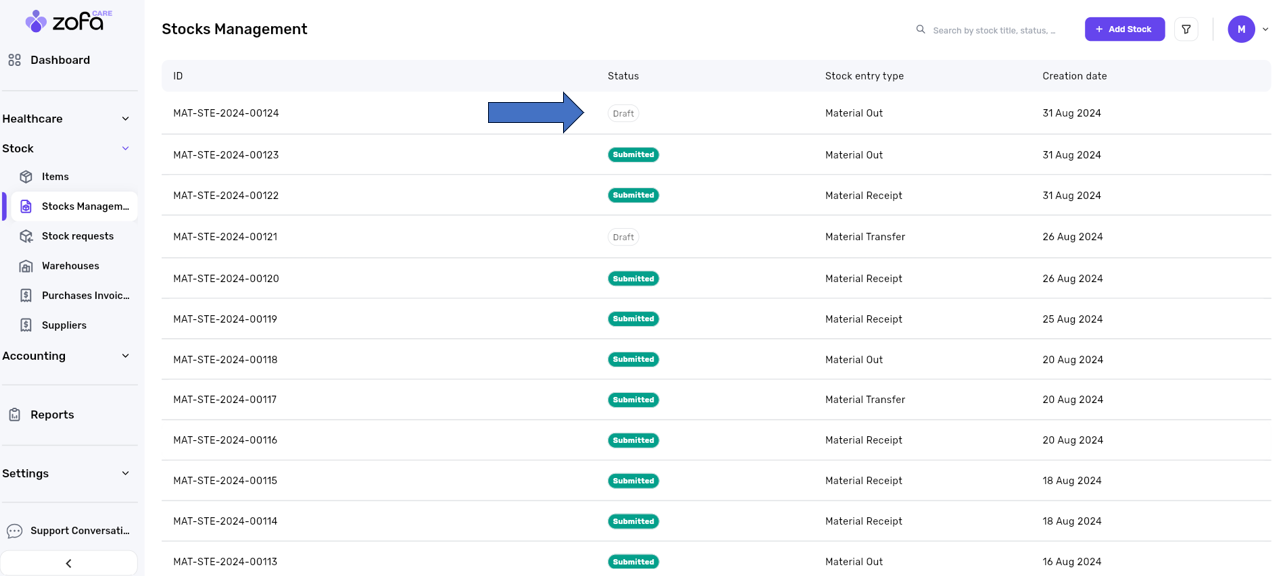This screenshot has height=583, width=1282.
Task: Collapse the sidebar with arrow button
Action: 68,563
